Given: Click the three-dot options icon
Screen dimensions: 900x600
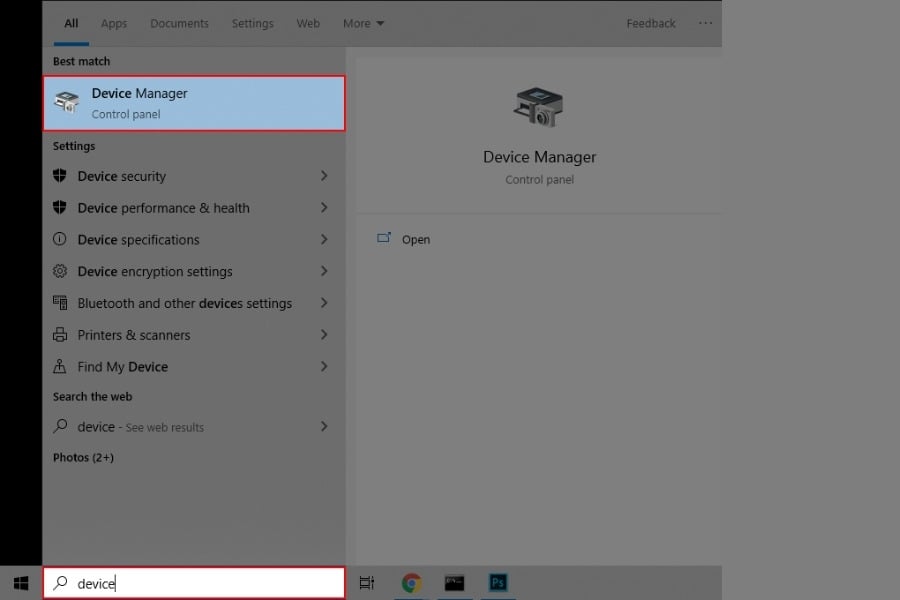Looking at the screenshot, I should [x=706, y=23].
